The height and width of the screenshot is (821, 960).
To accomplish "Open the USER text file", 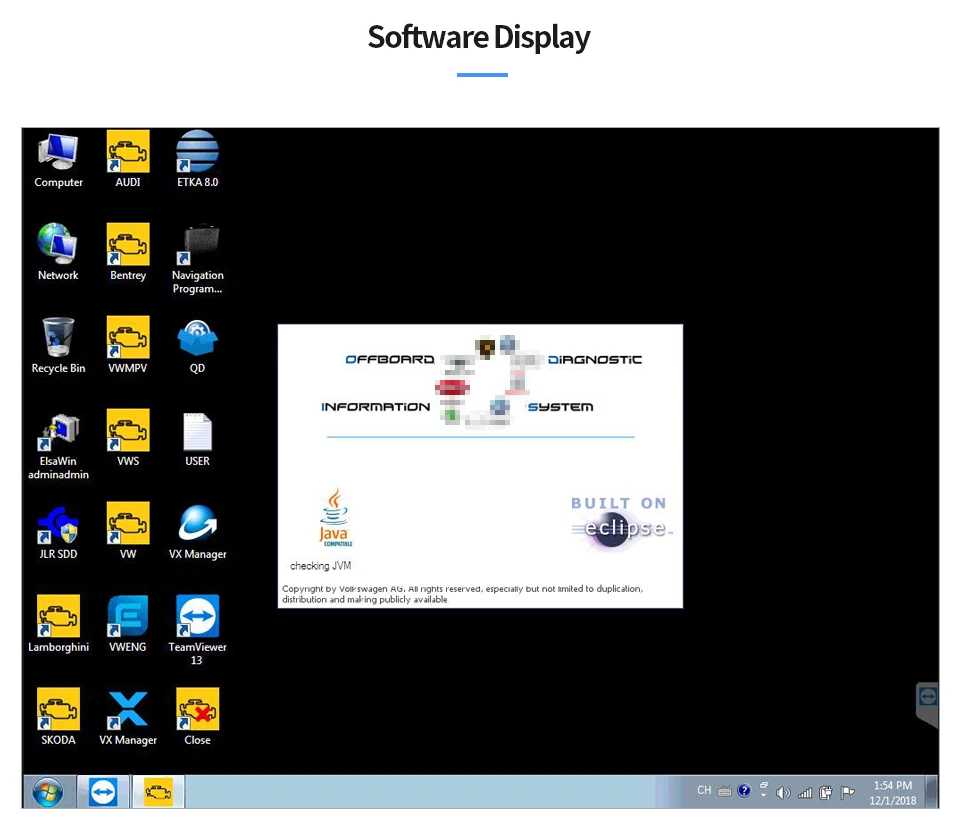I will pos(197,438).
